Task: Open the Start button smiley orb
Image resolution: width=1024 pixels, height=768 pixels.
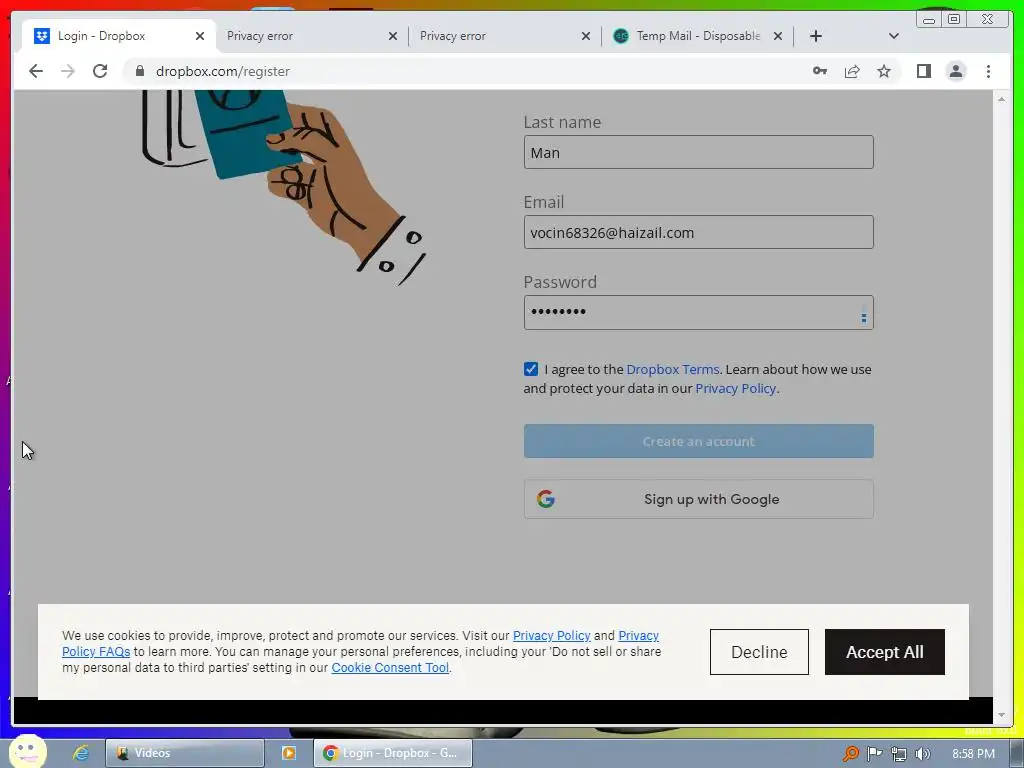Action: 27,751
